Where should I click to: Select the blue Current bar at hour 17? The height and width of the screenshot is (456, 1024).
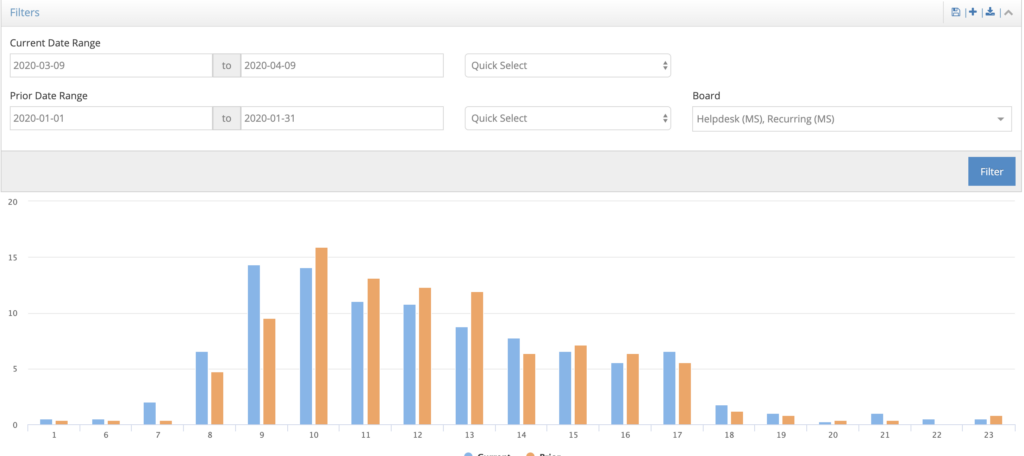point(669,388)
